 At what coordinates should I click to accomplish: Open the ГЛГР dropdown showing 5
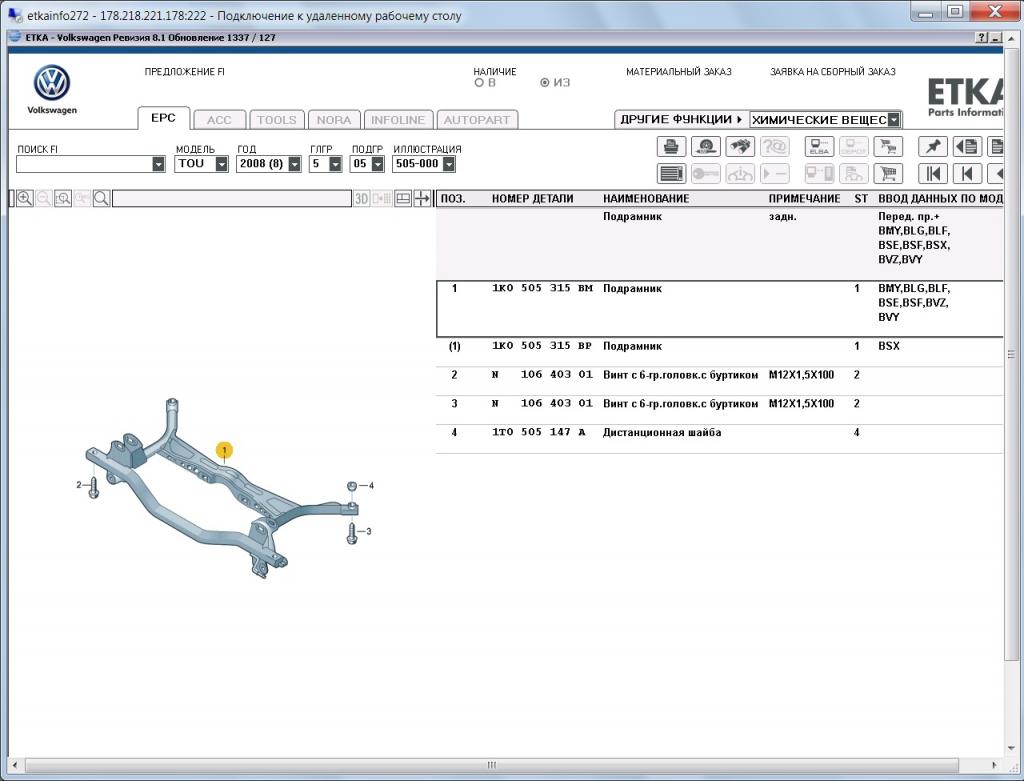(x=335, y=164)
